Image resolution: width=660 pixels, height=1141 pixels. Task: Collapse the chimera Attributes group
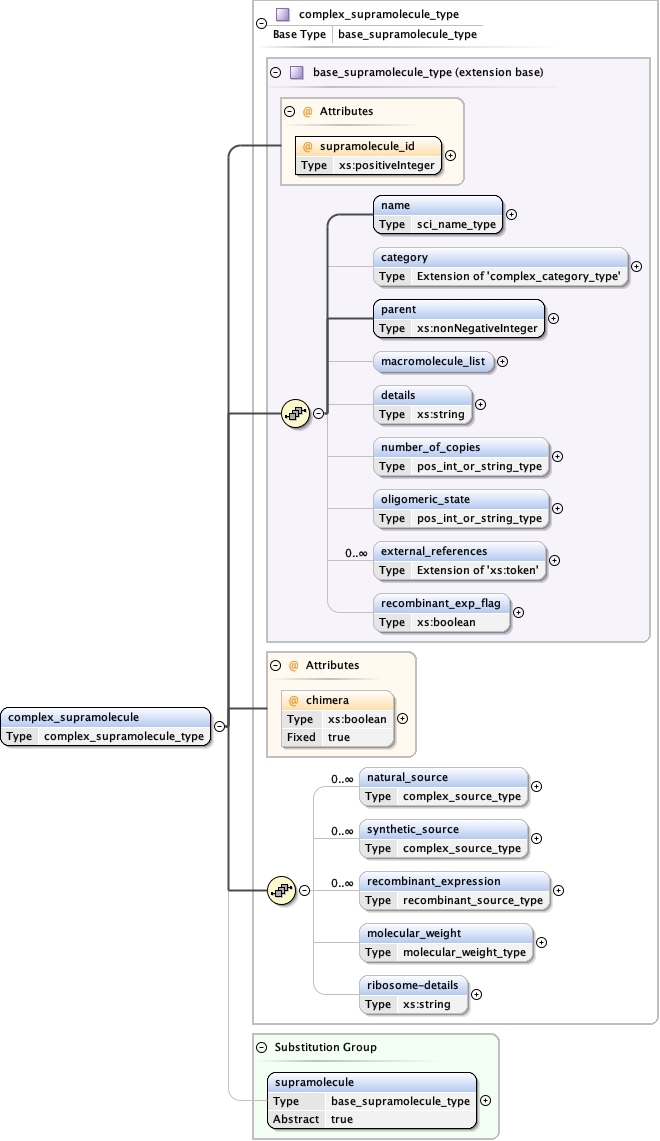tap(276, 665)
